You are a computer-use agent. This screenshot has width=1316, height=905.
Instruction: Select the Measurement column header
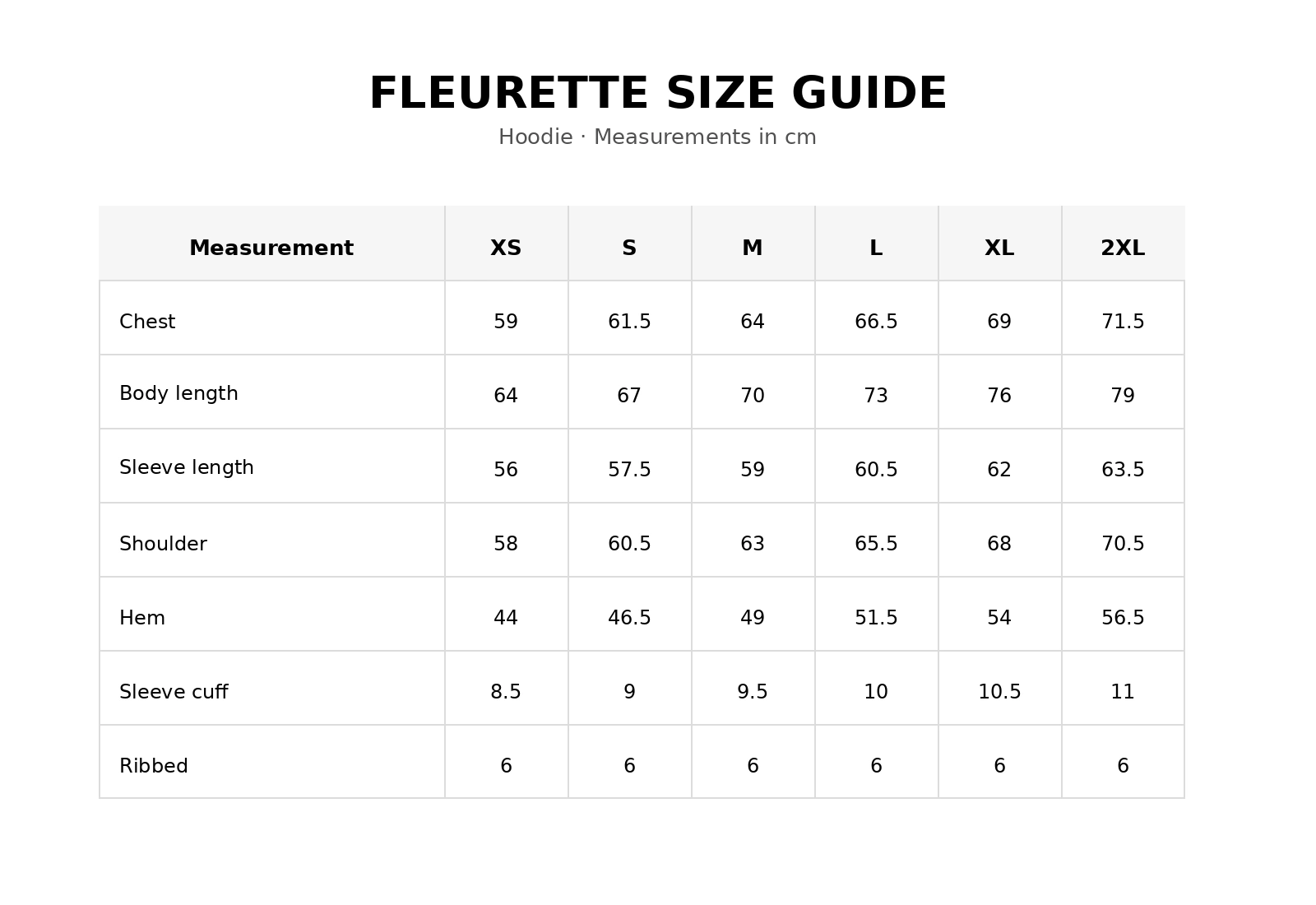[x=271, y=248]
